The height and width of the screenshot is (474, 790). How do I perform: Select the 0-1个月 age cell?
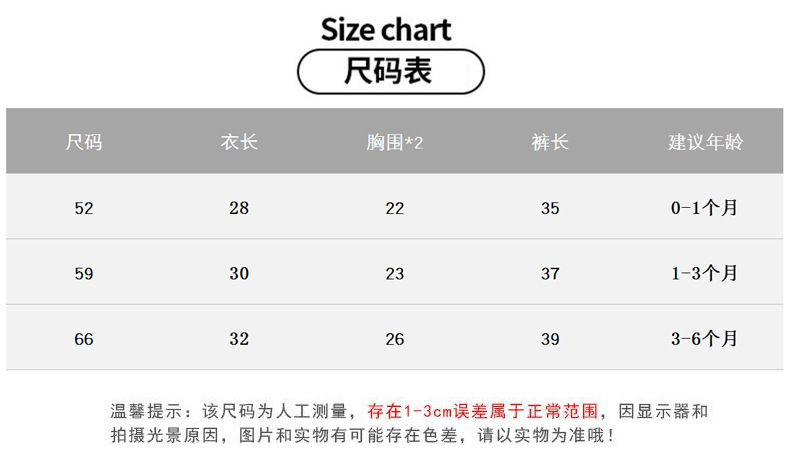click(x=705, y=208)
